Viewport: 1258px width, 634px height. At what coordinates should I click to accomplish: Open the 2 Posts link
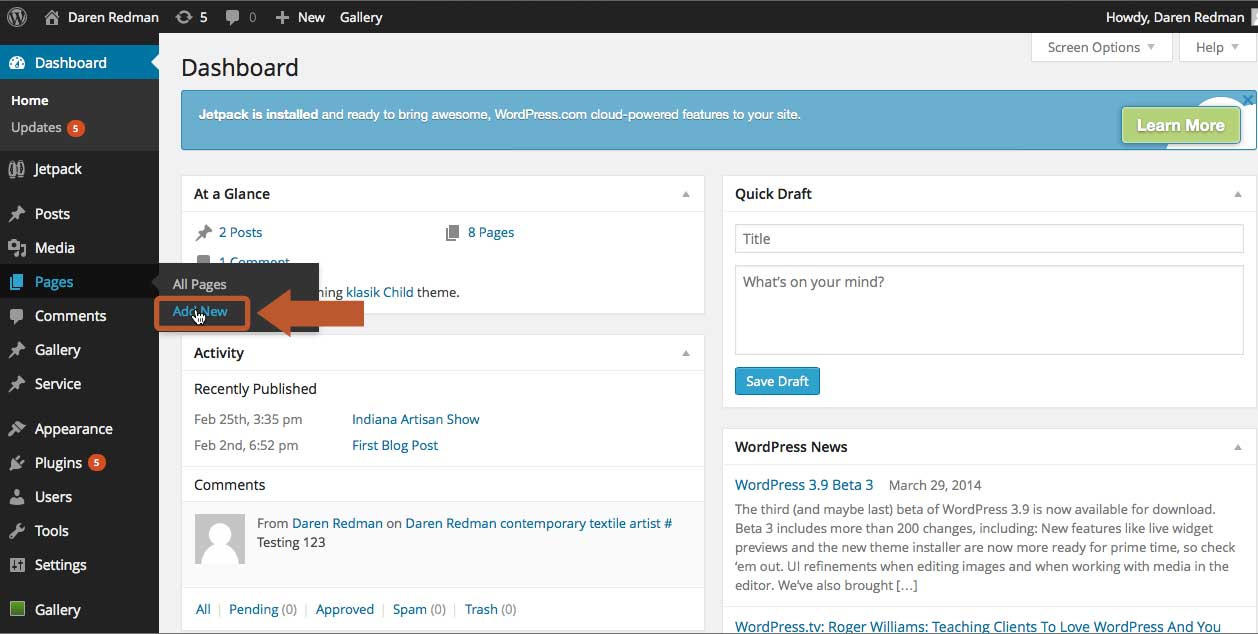click(240, 232)
